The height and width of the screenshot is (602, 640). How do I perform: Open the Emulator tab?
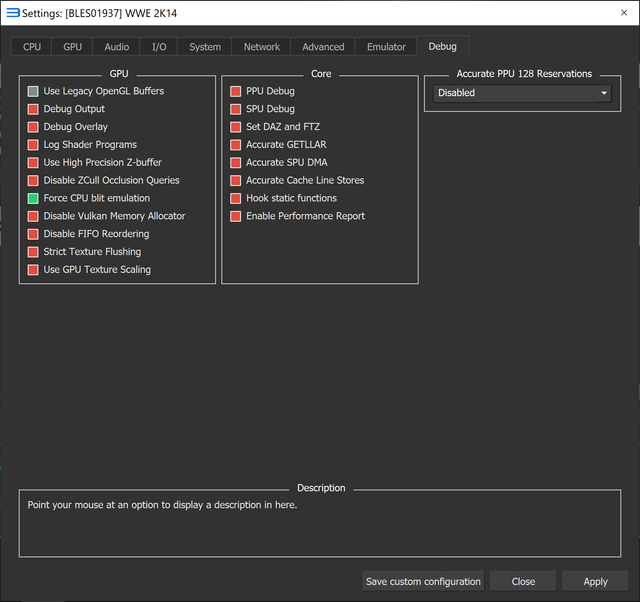[x=386, y=47]
